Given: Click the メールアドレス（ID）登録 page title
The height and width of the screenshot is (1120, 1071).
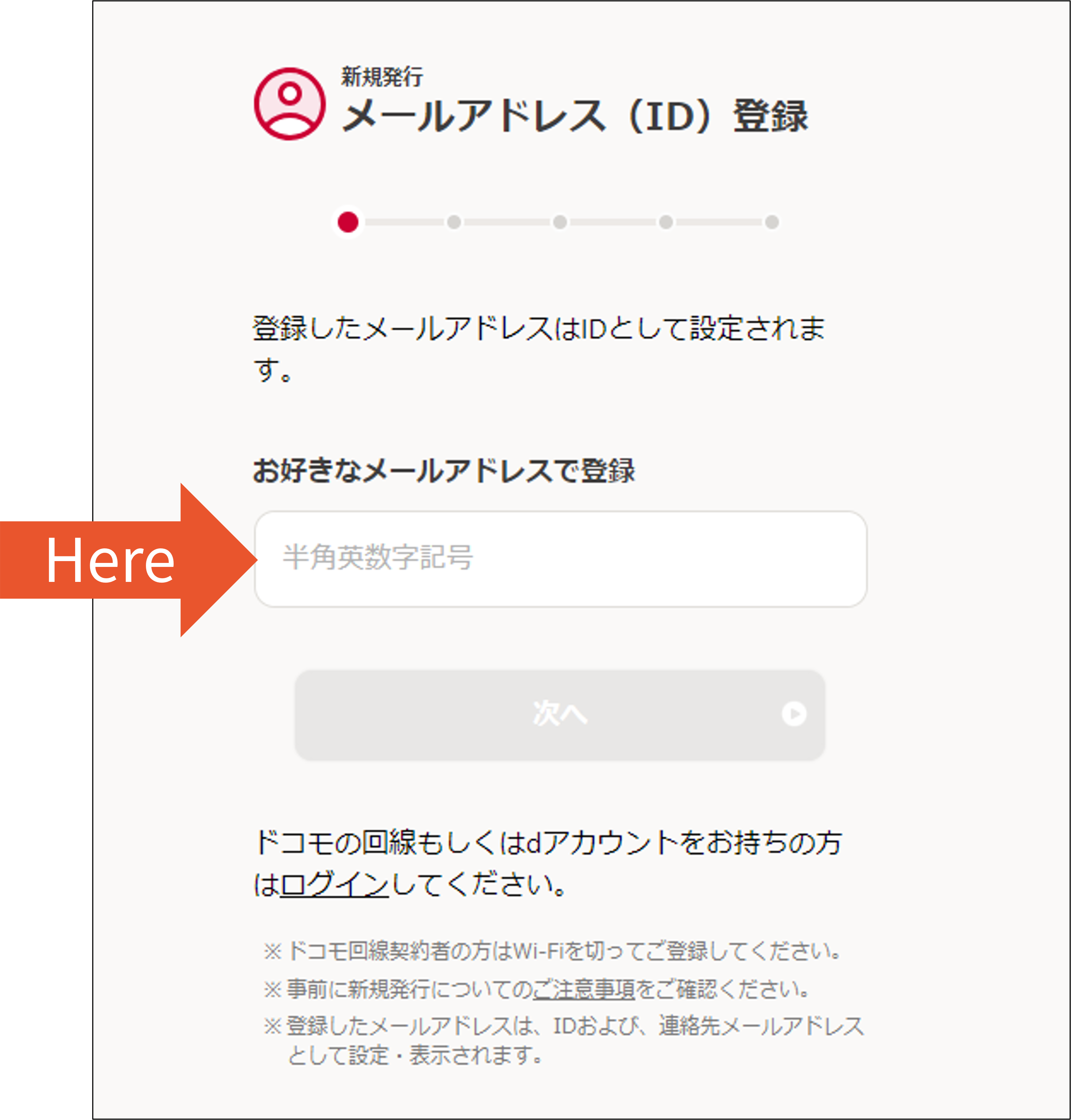Looking at the screenshot, I should [x=574, y=116].
